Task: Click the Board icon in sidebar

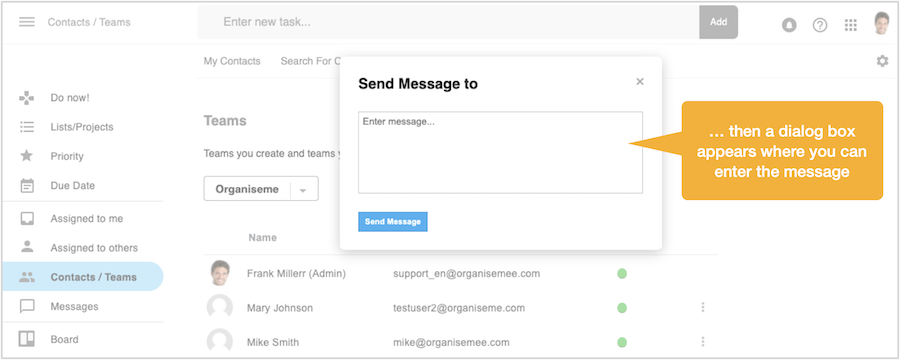Action: click(x=27, y=339)
